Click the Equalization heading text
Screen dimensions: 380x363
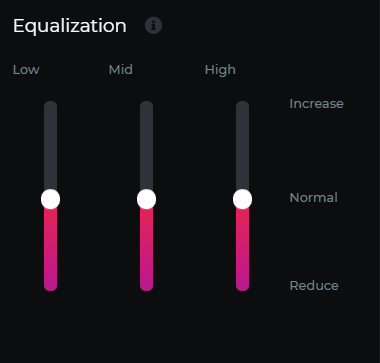pos(70,26)
